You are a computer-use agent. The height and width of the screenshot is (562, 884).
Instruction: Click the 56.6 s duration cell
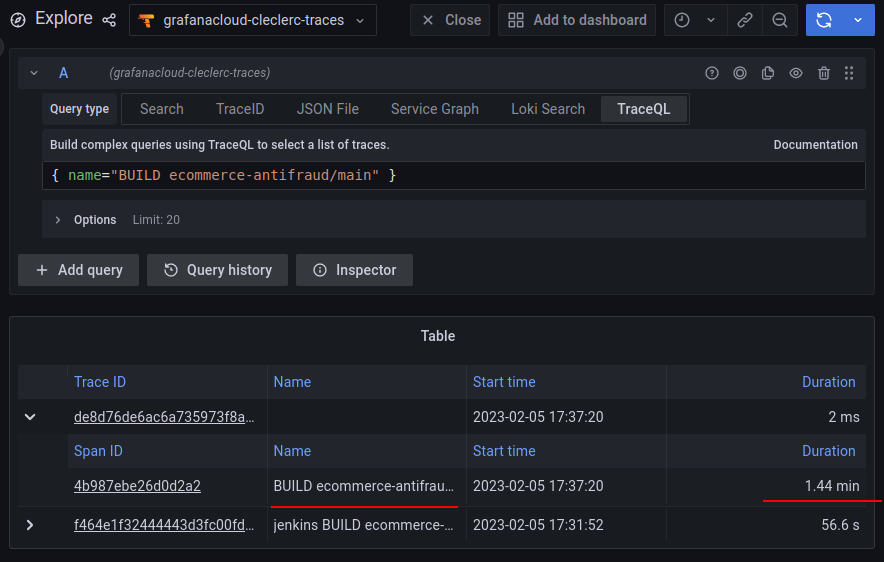tap(840, 525)
